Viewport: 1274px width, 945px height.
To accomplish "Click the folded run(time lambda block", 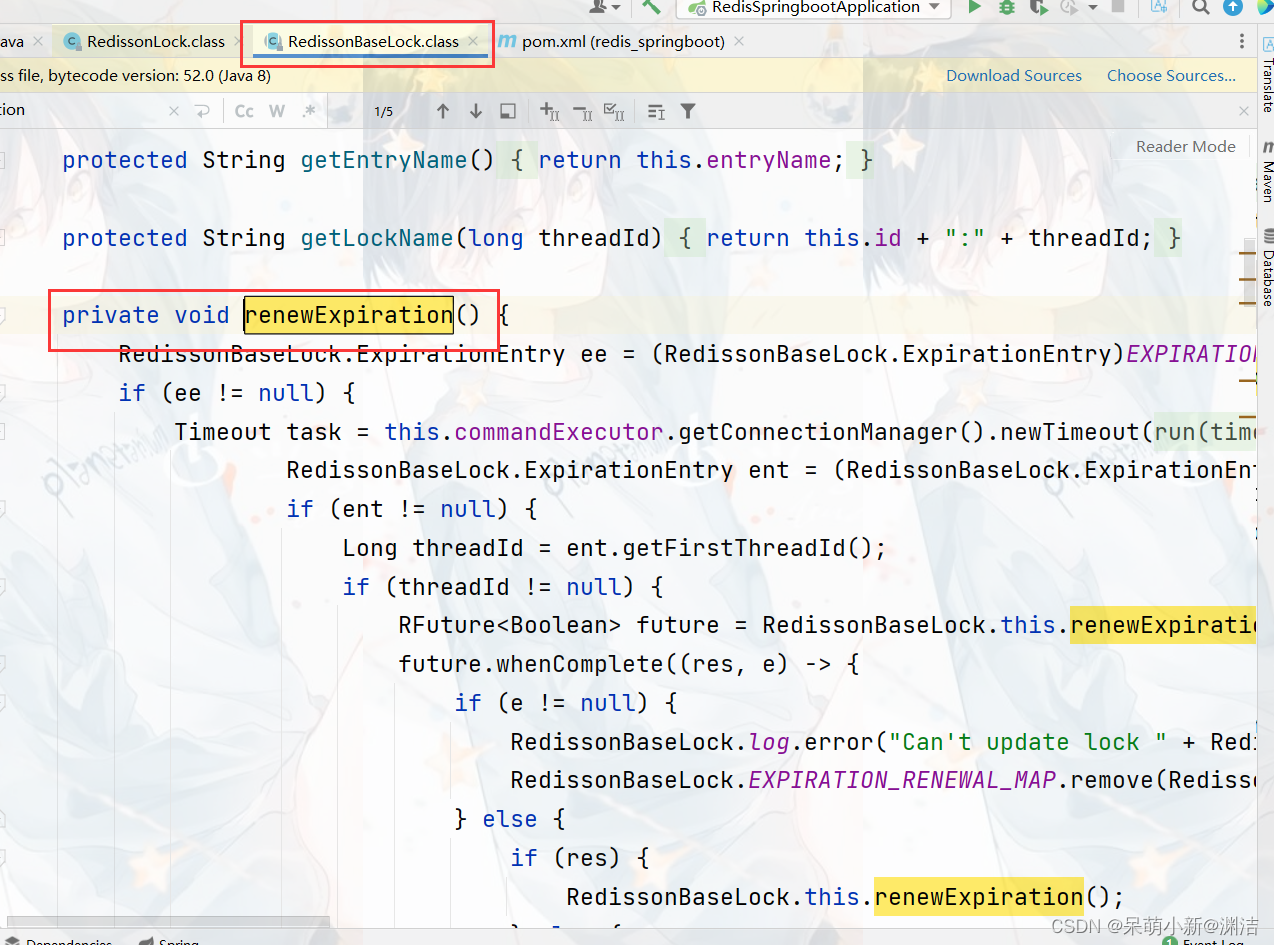I will pos(1205,432).
